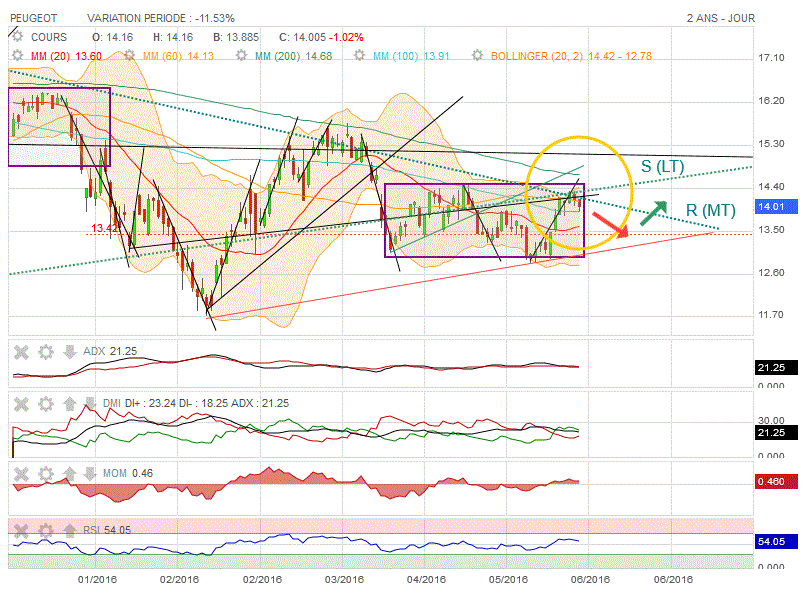Open MOM indicator settings gear
This screenshot has width=808, height=597.
point(46,474)
